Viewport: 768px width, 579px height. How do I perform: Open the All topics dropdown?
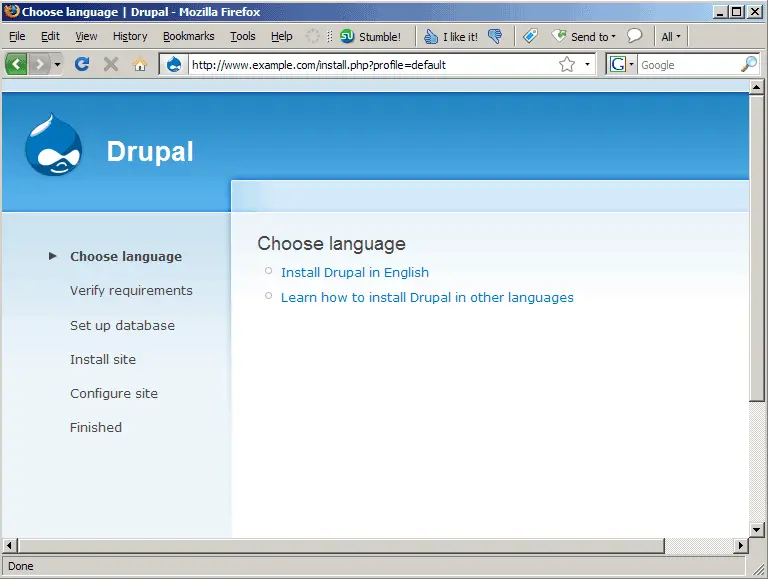671,37
